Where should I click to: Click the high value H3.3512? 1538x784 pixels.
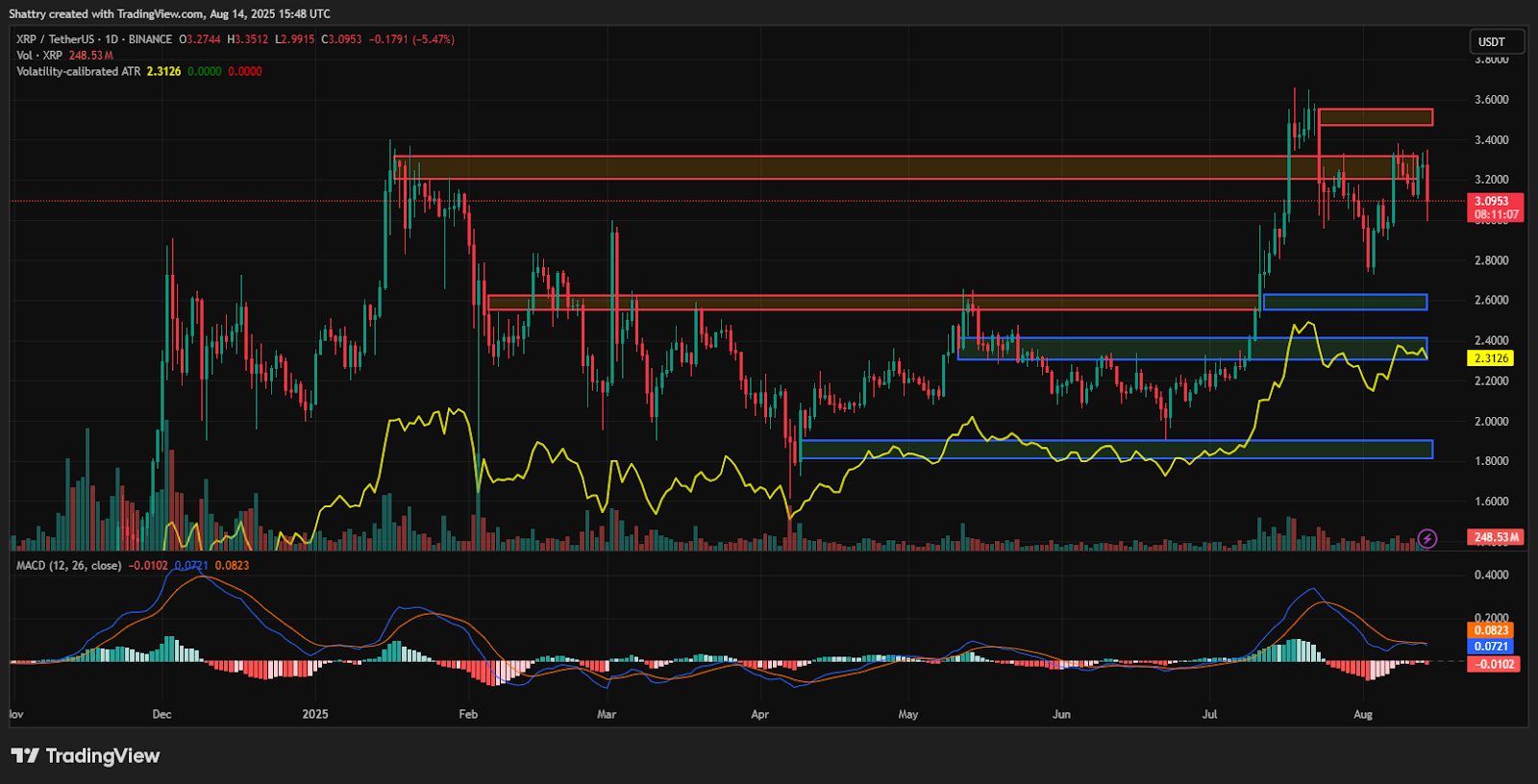tap(248, 39)
